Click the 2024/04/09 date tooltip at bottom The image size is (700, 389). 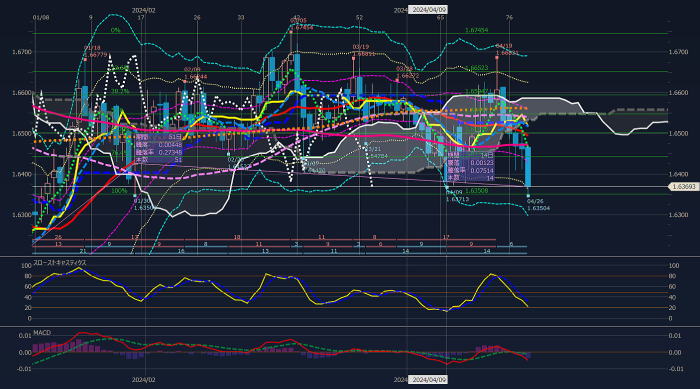tap(429, 380)
